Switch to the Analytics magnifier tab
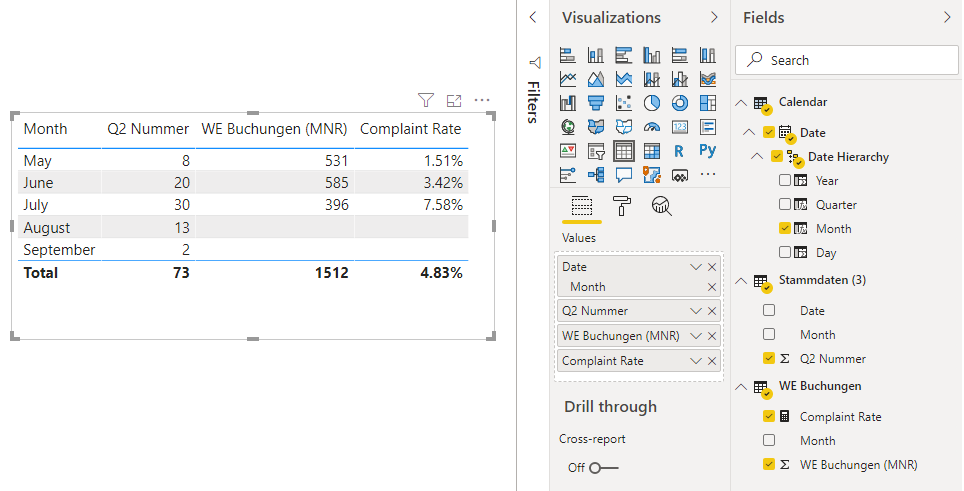The image size is (964, 491). tap(662, 206)
